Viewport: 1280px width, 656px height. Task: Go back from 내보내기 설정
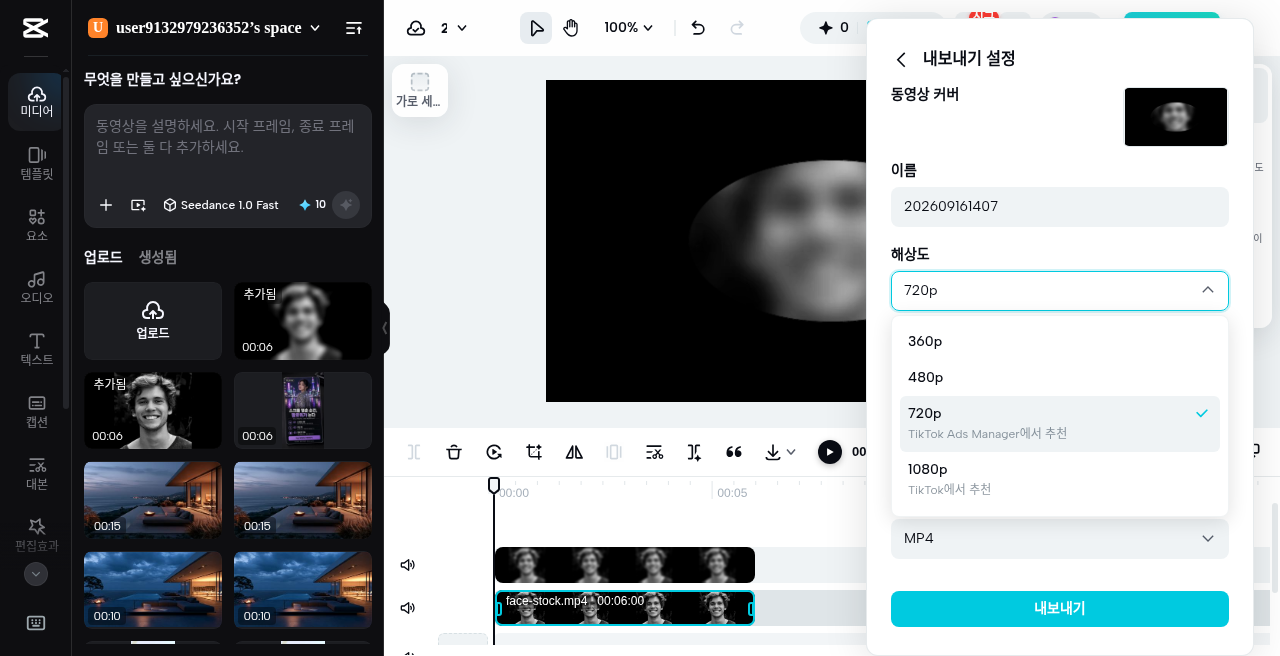coord(901,59)
